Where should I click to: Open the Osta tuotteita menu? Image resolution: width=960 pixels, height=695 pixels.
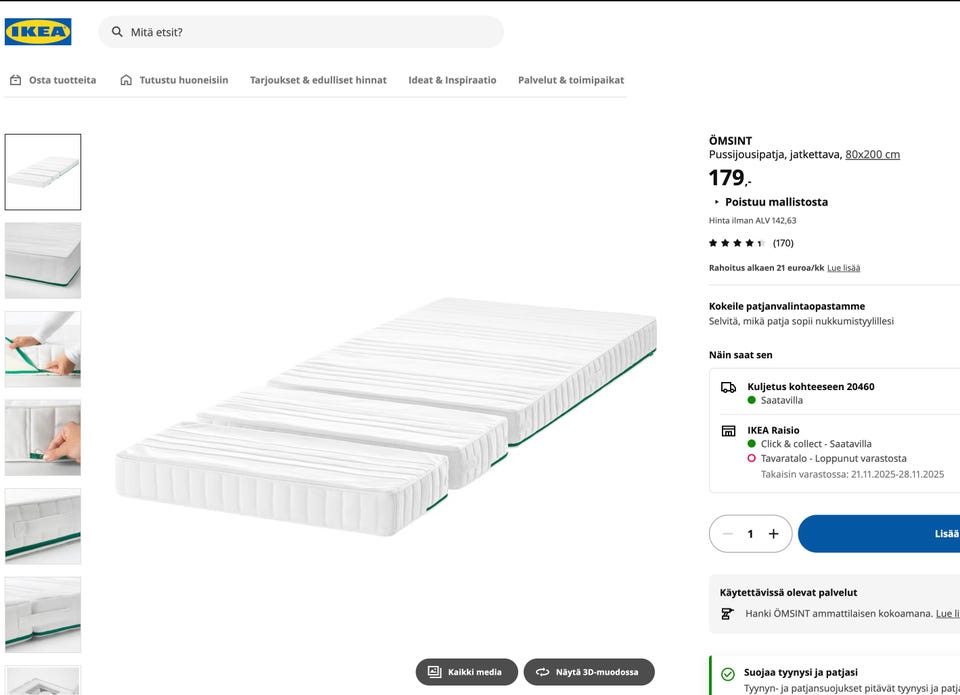pos(53,80)
